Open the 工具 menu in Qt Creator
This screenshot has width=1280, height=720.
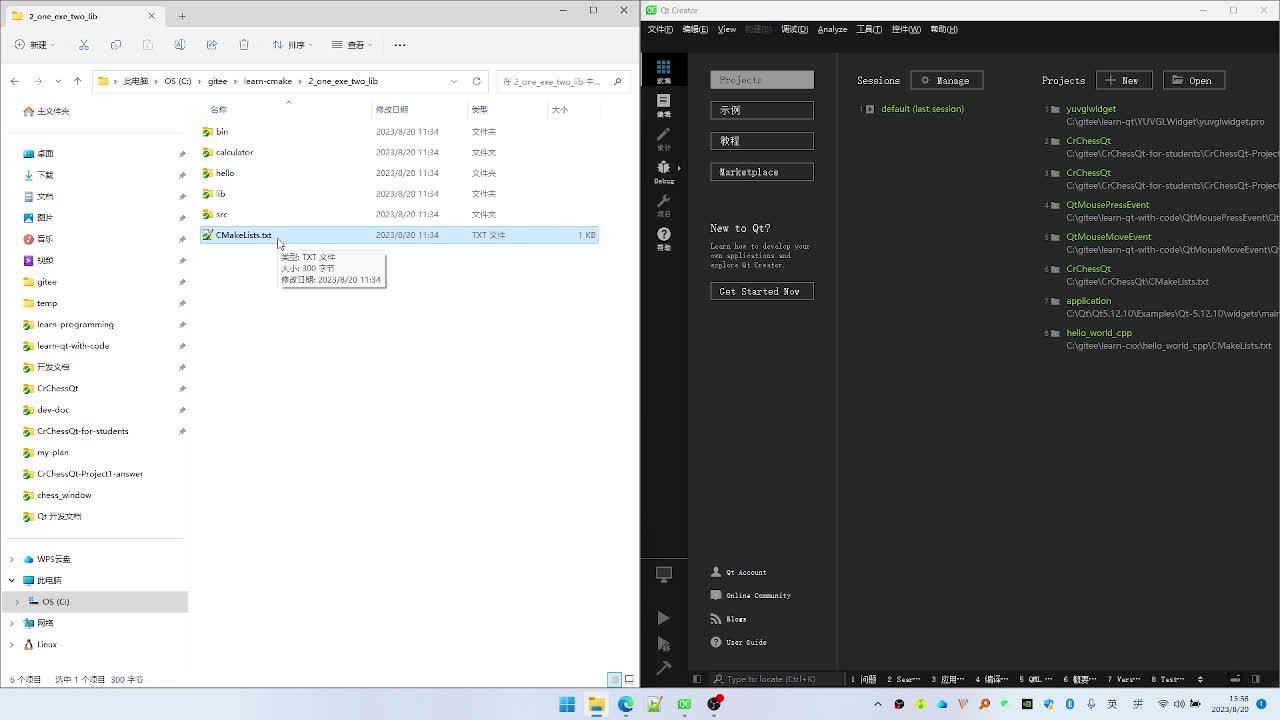click(x=868, y=29)
